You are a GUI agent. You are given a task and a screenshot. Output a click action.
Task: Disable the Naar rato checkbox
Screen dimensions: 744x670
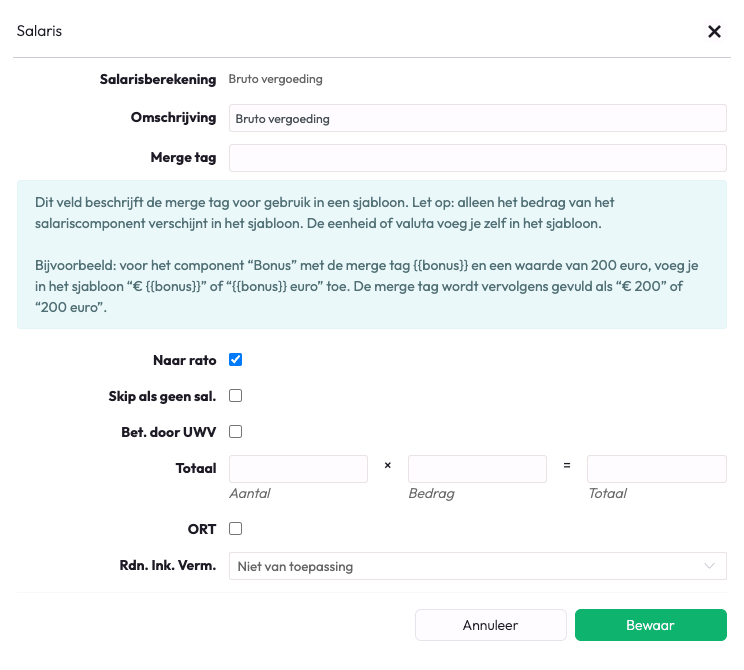click(x=236, y=360)
